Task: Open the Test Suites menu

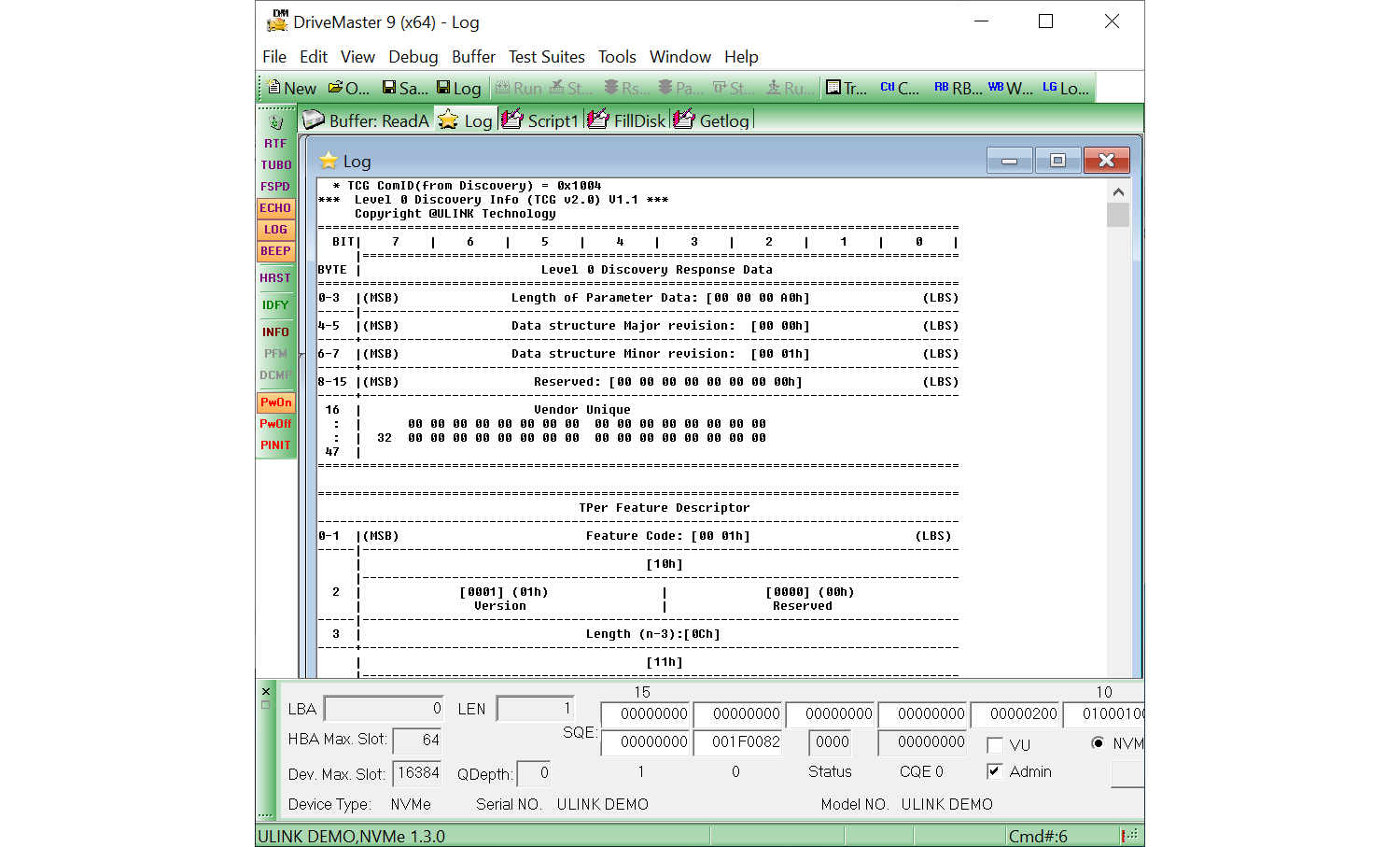Action: point(546,57)
